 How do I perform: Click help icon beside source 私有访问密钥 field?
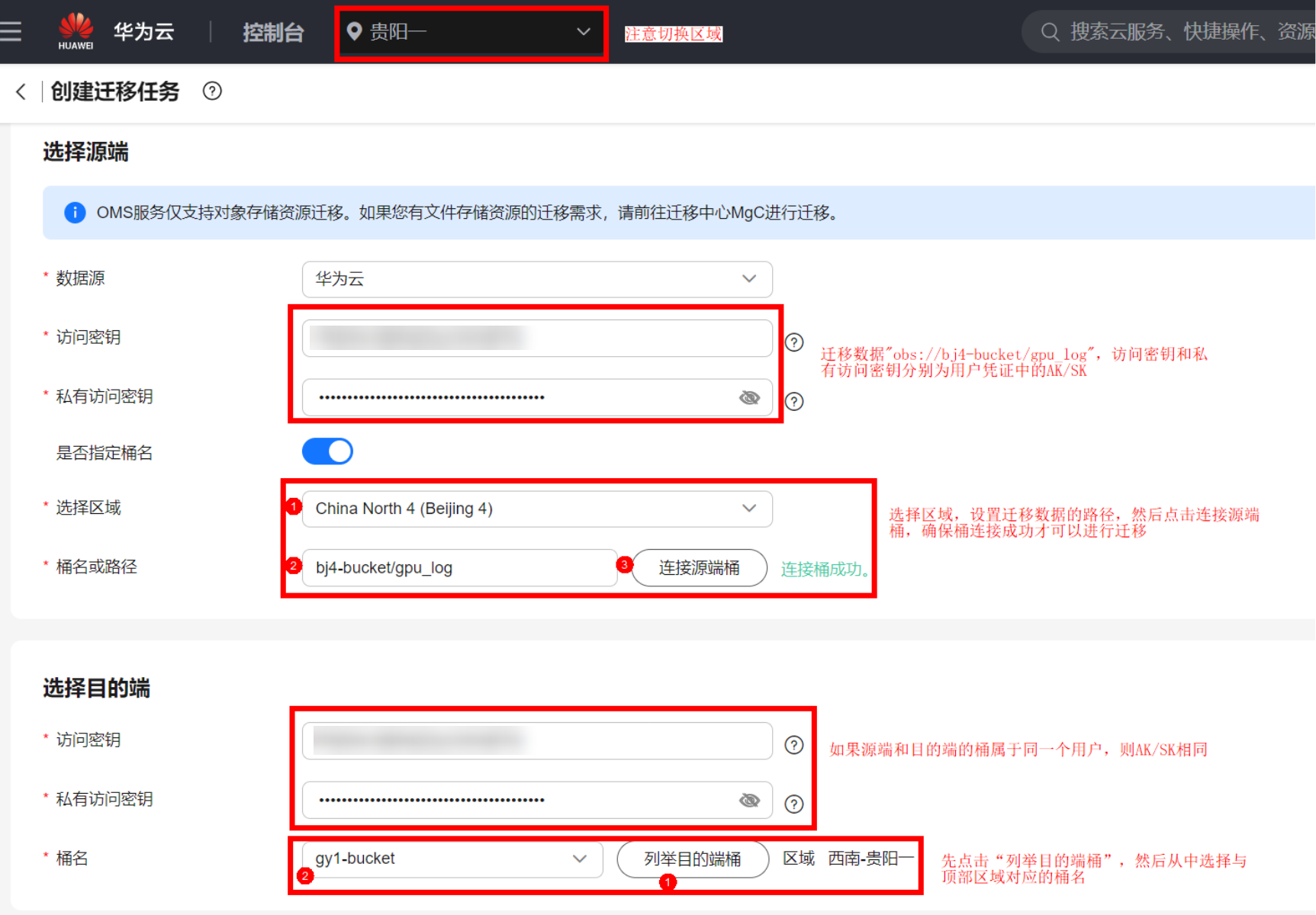(x=794, y=402)
